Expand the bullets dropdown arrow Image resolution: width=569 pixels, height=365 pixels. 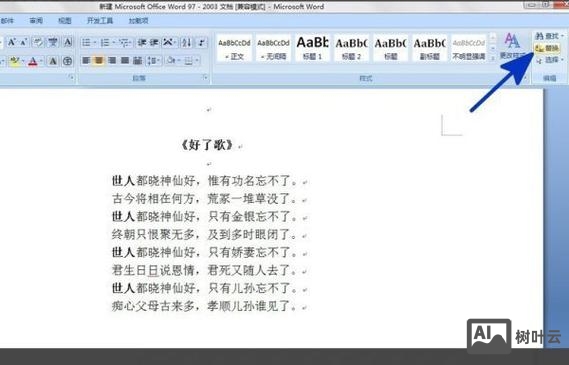[x=94, y=43]
